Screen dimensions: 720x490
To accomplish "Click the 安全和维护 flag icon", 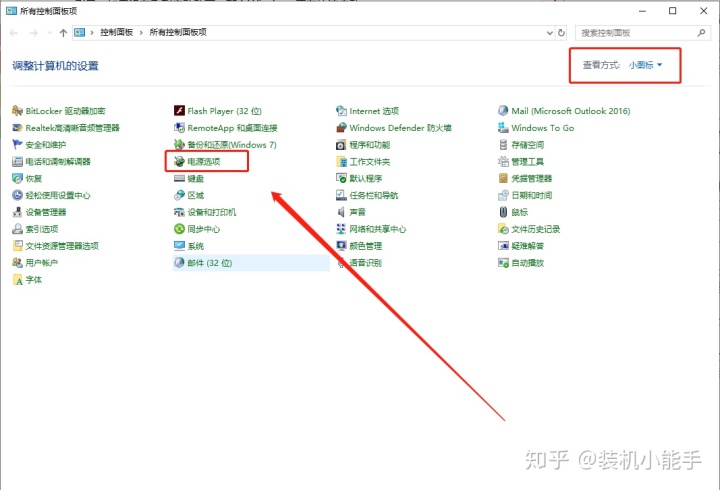I will (x=17, y=145).
